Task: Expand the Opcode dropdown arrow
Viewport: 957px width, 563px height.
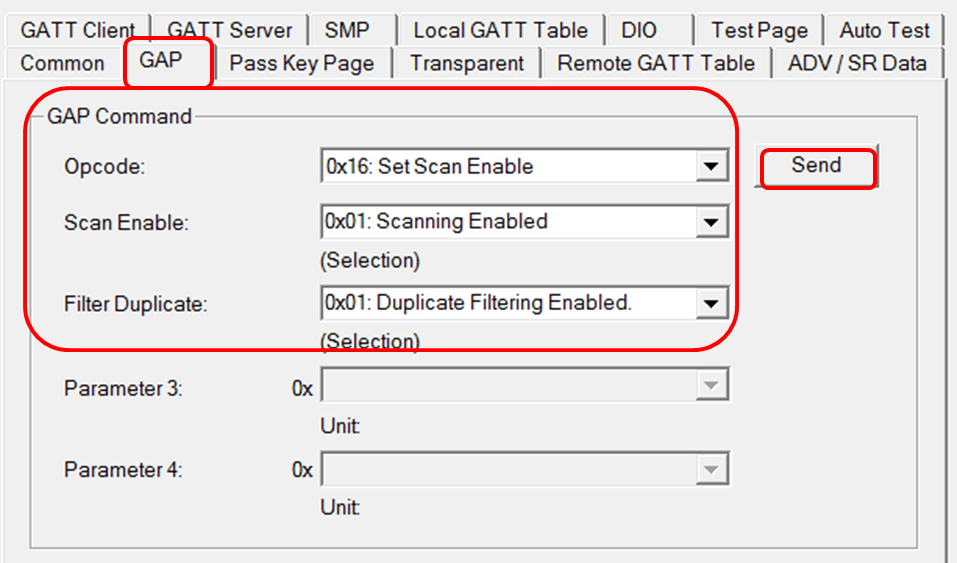Action: [711, 167]
